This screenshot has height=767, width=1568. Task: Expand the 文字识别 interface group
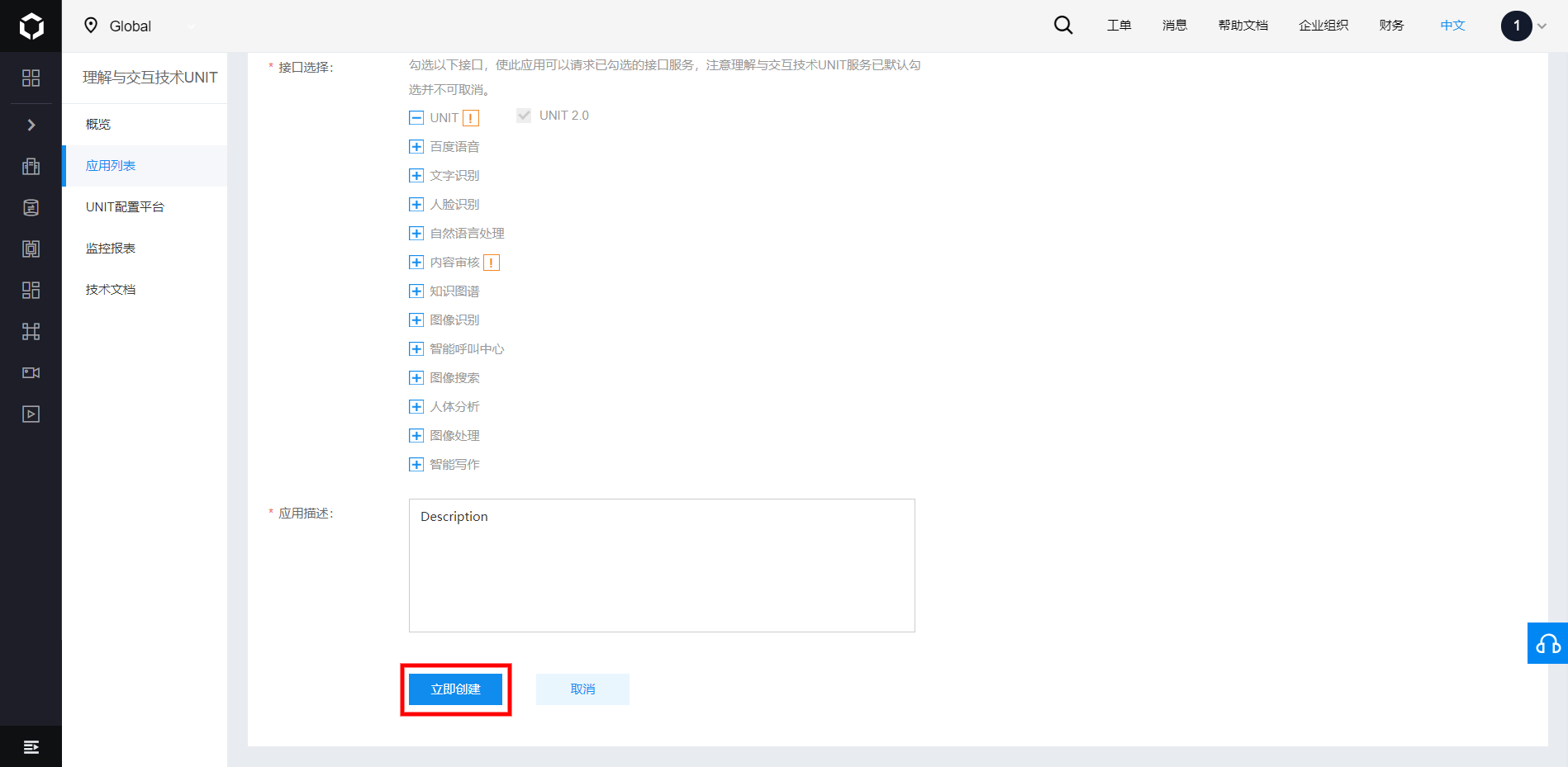pos(416,176)
